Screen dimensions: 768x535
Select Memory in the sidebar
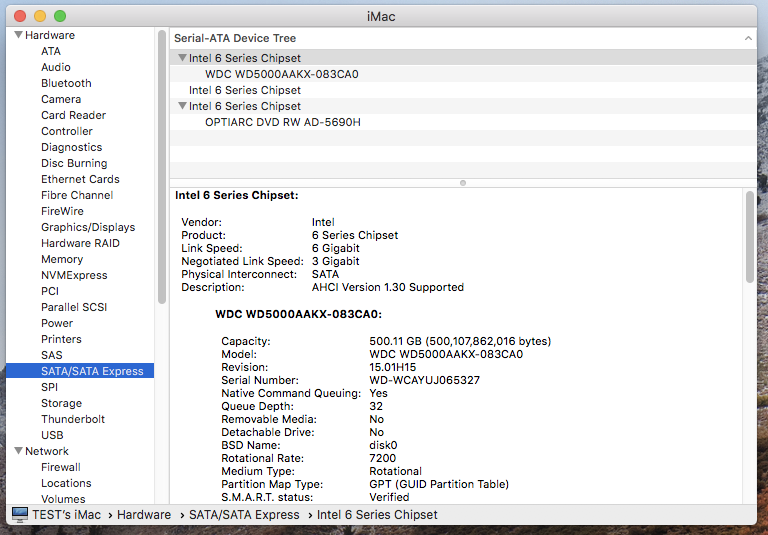point(62,259)
